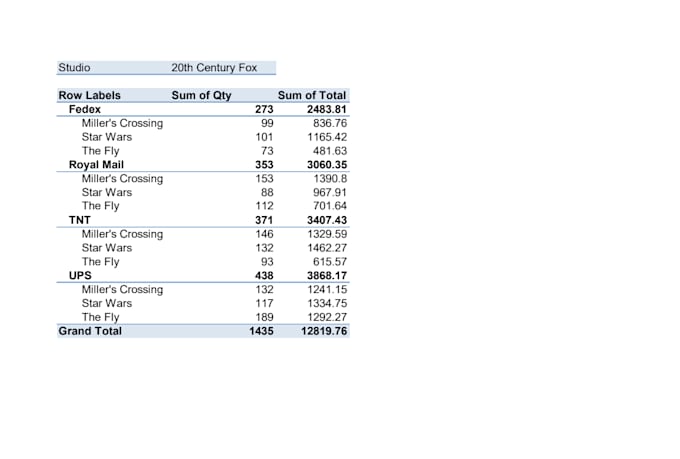680x459 pixels.
Task: Select the Fedex group row label
Action: point(85,109)
